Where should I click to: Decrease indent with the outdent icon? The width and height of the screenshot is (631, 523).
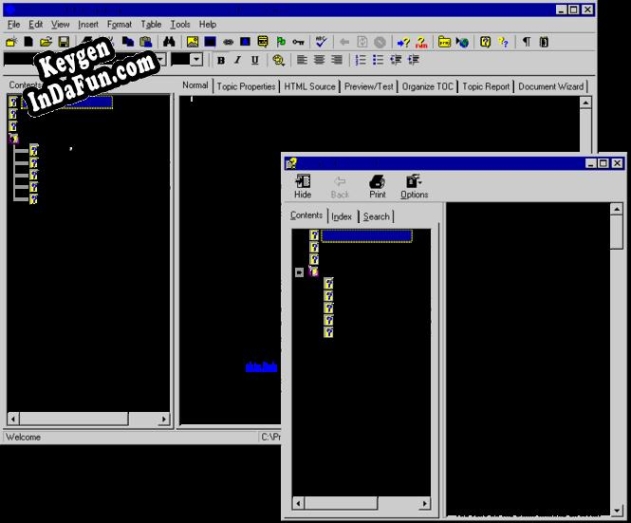(x=395, y=60)
